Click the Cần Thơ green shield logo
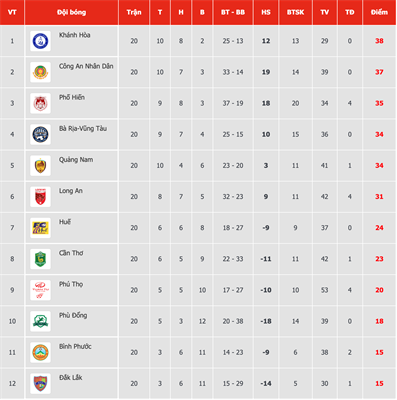This screenshot has height=400, width=397. [40, 259]
